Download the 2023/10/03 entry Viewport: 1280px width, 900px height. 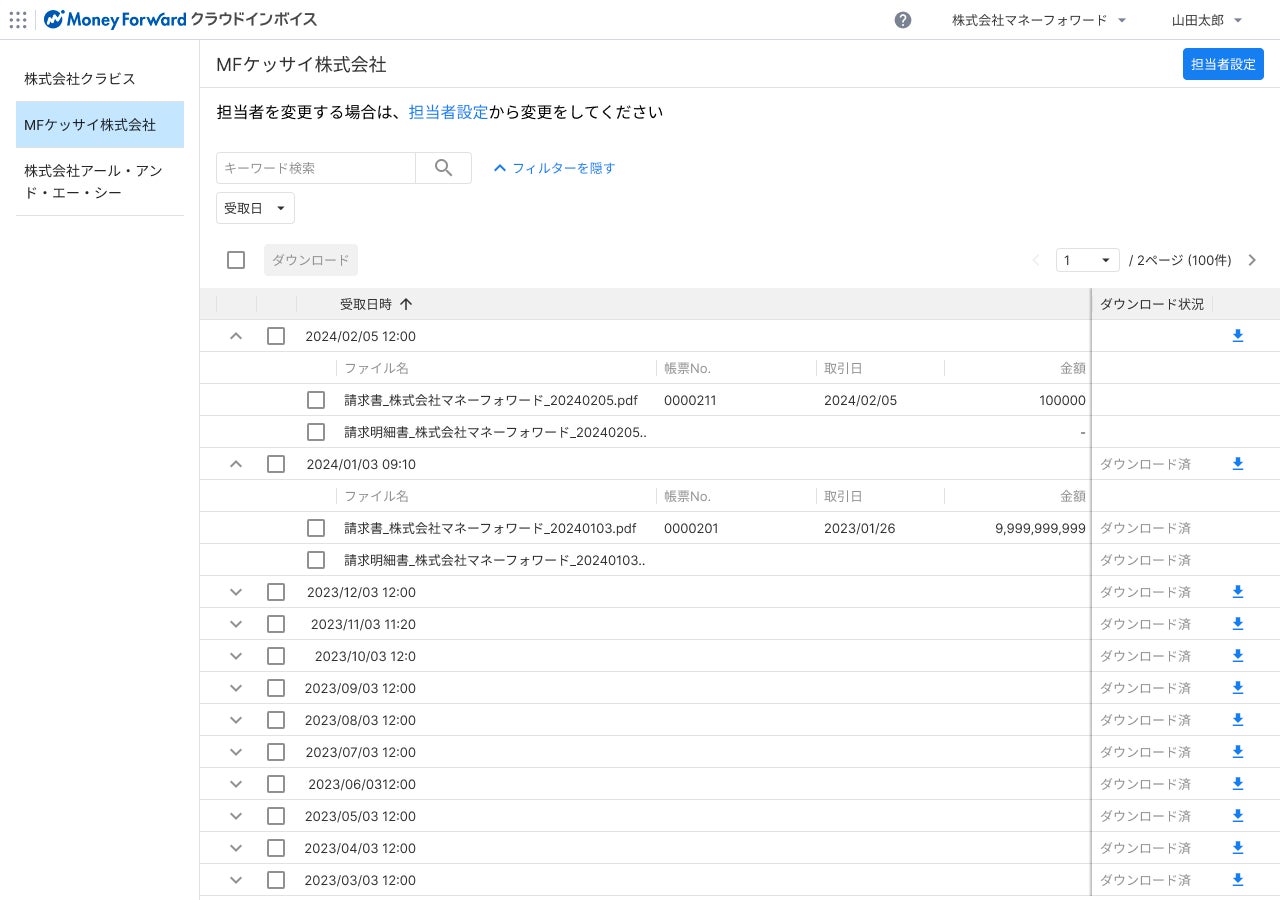click(1237, 656)
